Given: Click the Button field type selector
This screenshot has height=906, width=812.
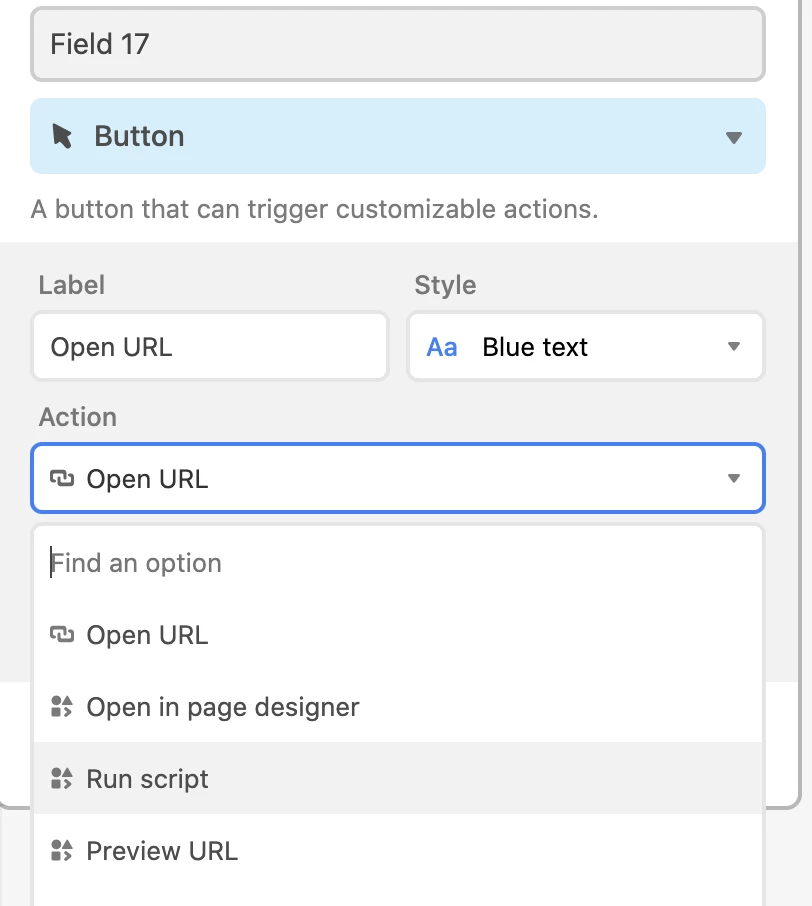Looking at the screenshot, I should 398,136.
